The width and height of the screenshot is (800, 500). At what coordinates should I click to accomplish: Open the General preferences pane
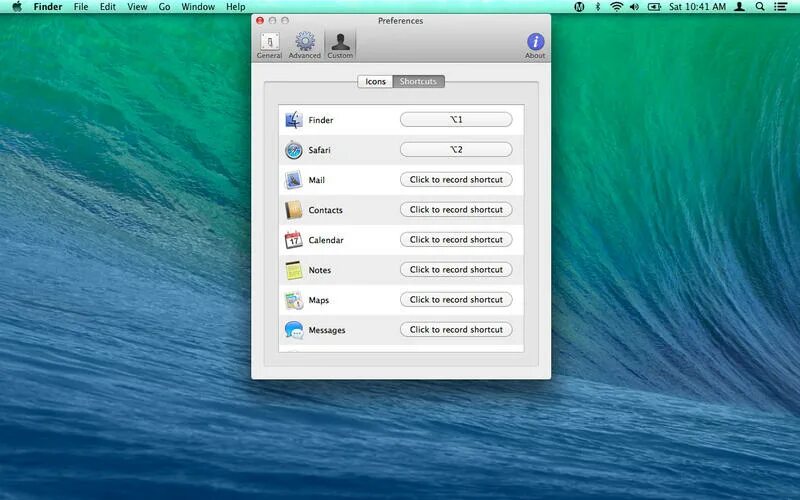coord(269,46)
